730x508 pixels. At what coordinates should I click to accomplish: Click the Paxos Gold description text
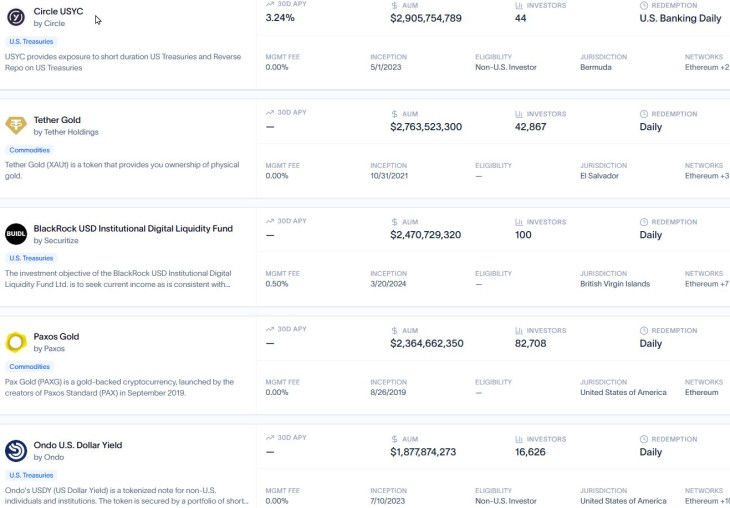coord(119,387)
